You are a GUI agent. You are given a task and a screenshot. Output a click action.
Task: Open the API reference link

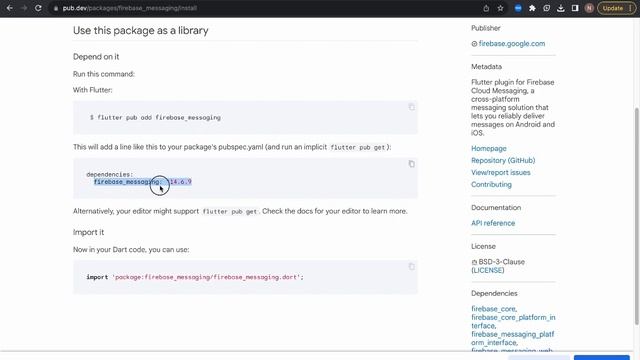coord(493,223)
